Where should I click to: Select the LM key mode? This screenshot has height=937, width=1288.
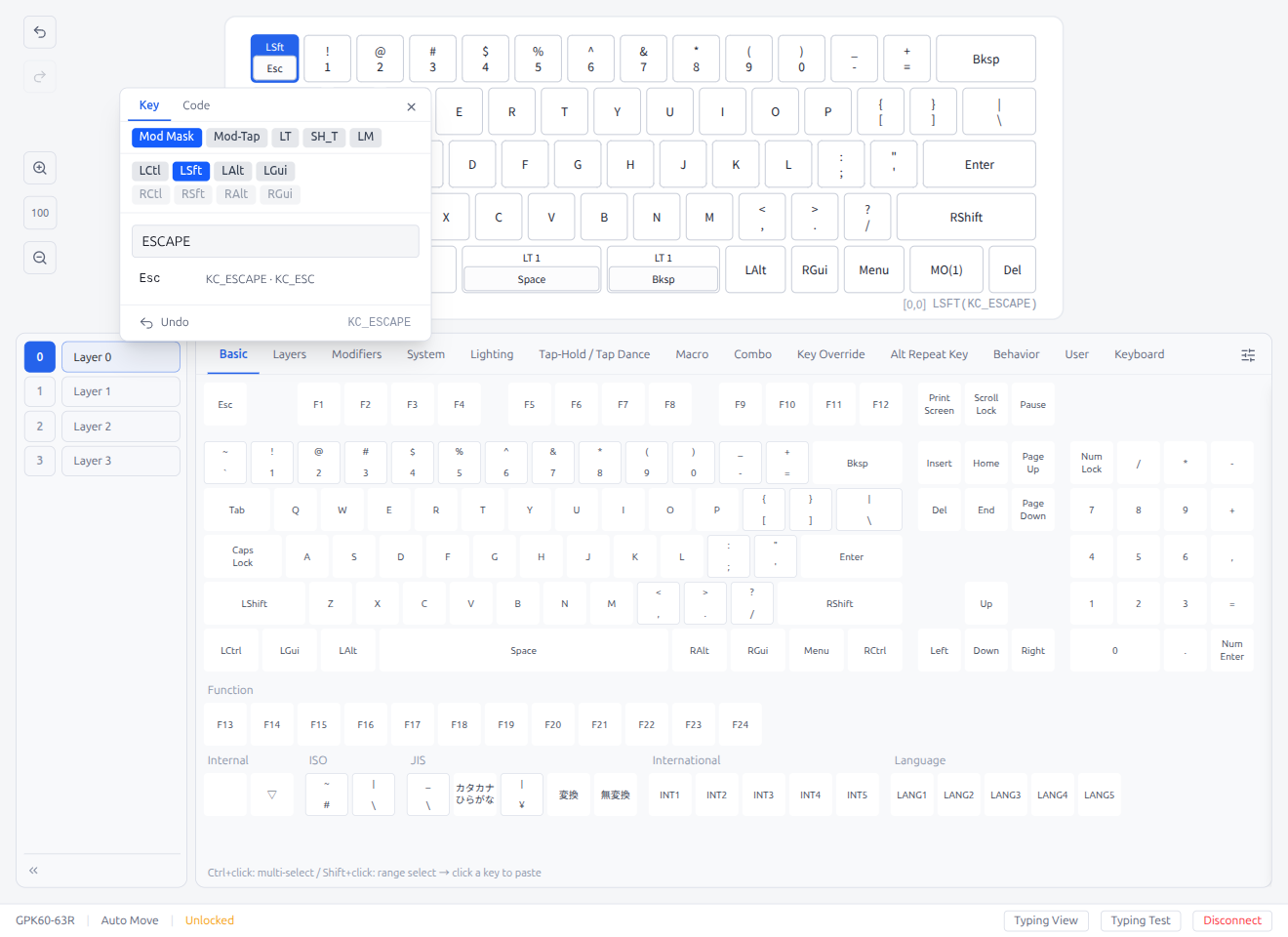point(365,137)
